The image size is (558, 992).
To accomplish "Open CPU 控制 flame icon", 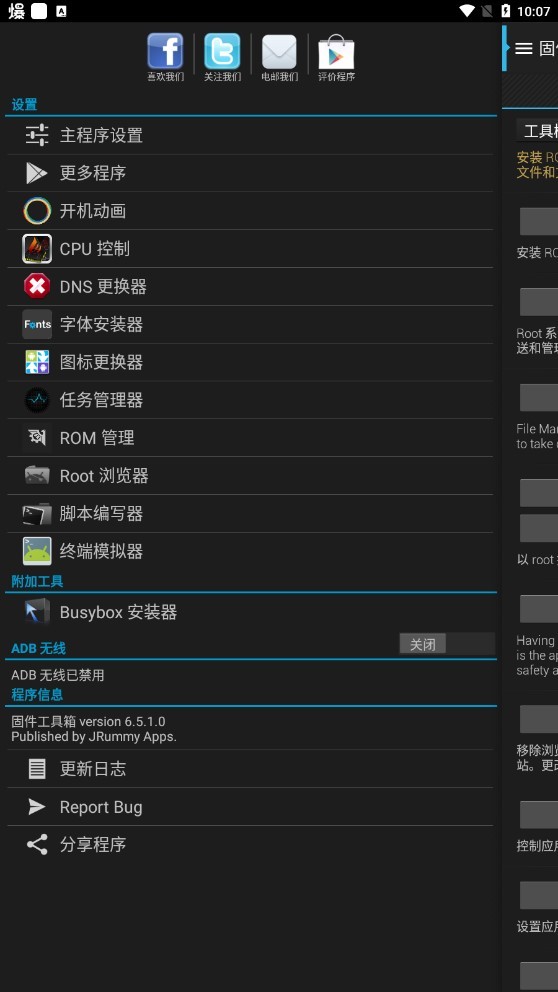I will pyautogui.click(x=37, y=249).
